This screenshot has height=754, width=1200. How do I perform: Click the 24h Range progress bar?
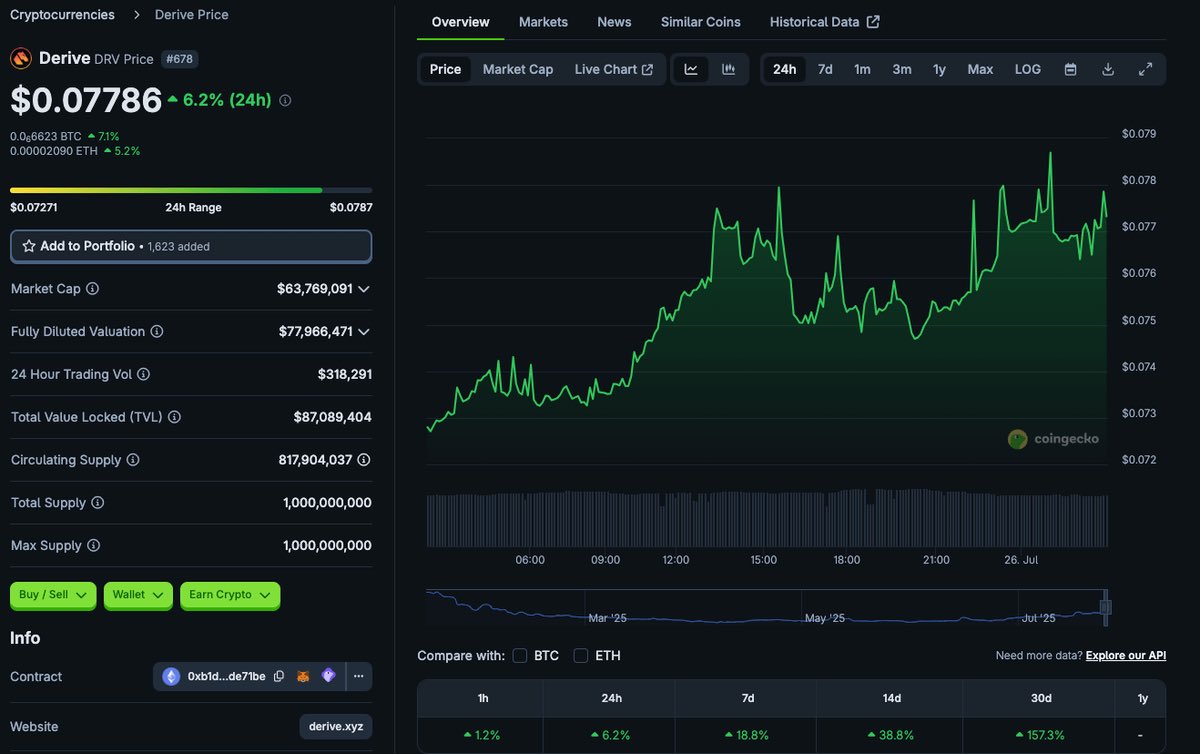191,190
